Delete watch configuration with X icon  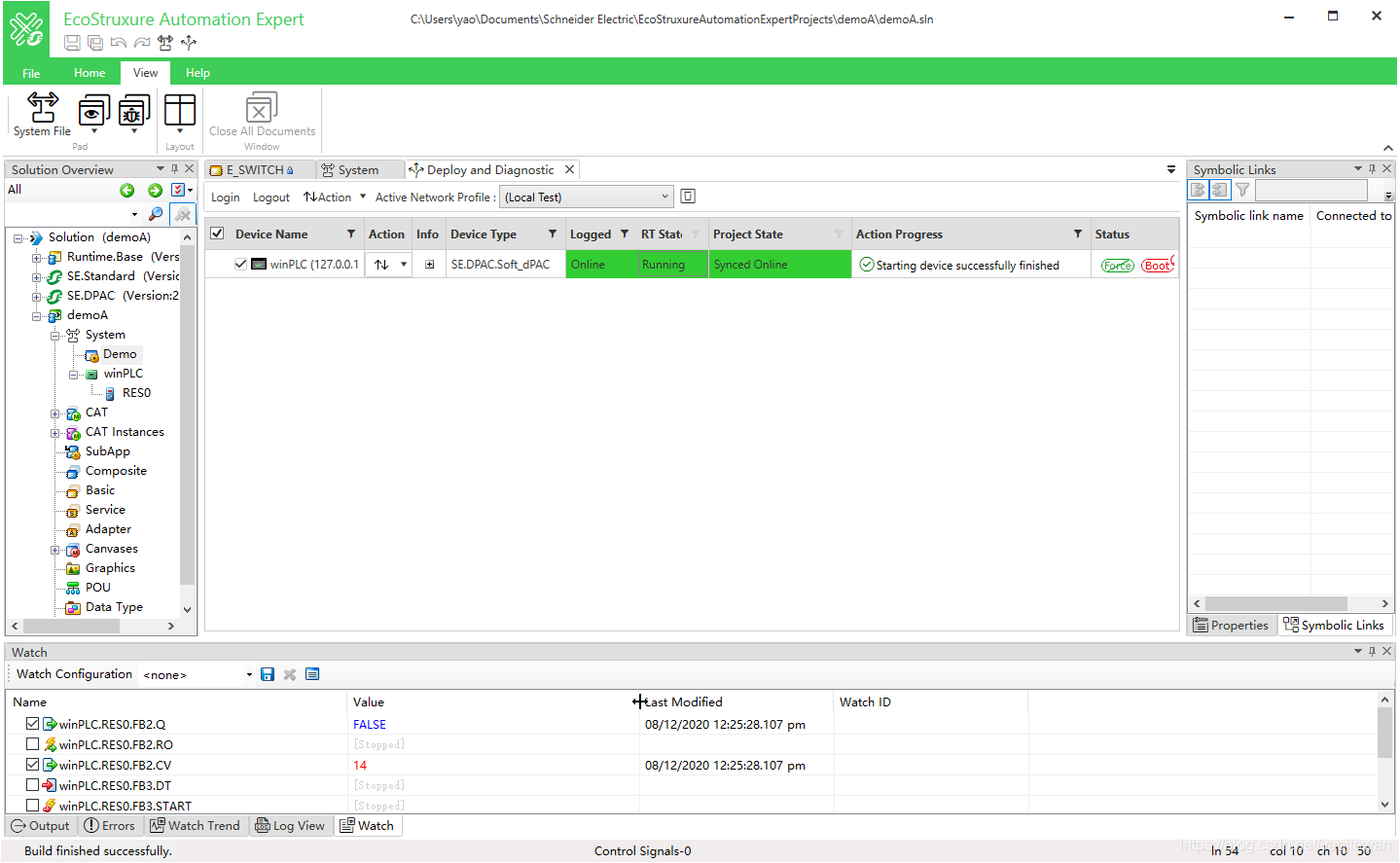click(x=290, y=674)
